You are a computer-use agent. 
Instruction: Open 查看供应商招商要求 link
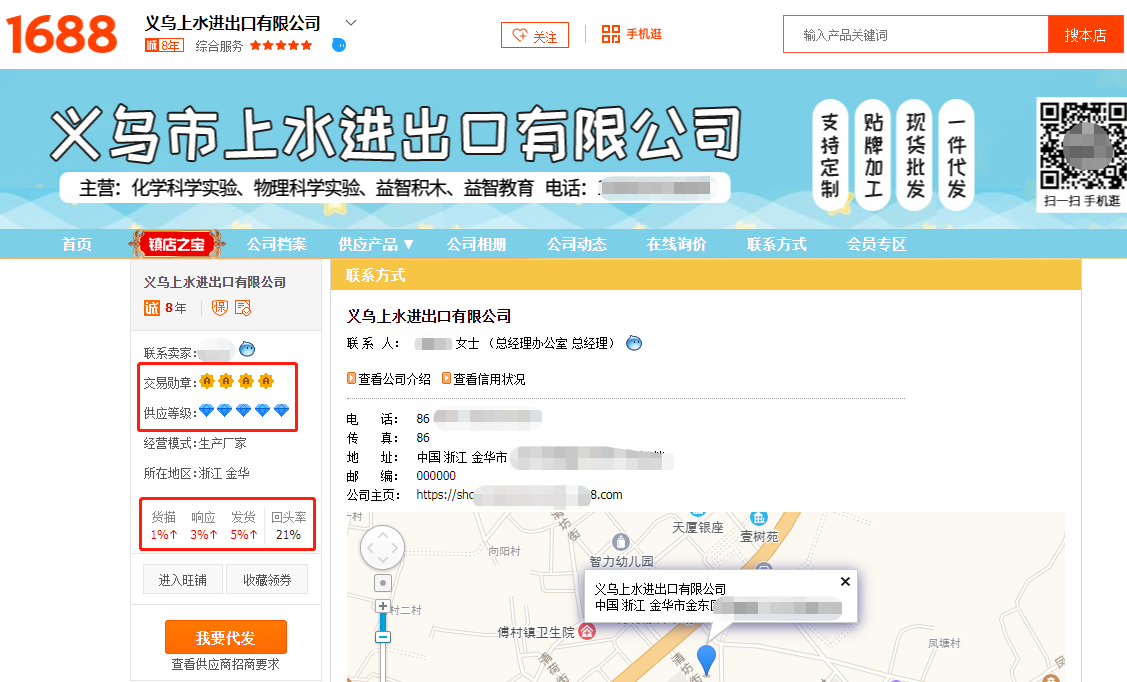click(x=225, y=665)
